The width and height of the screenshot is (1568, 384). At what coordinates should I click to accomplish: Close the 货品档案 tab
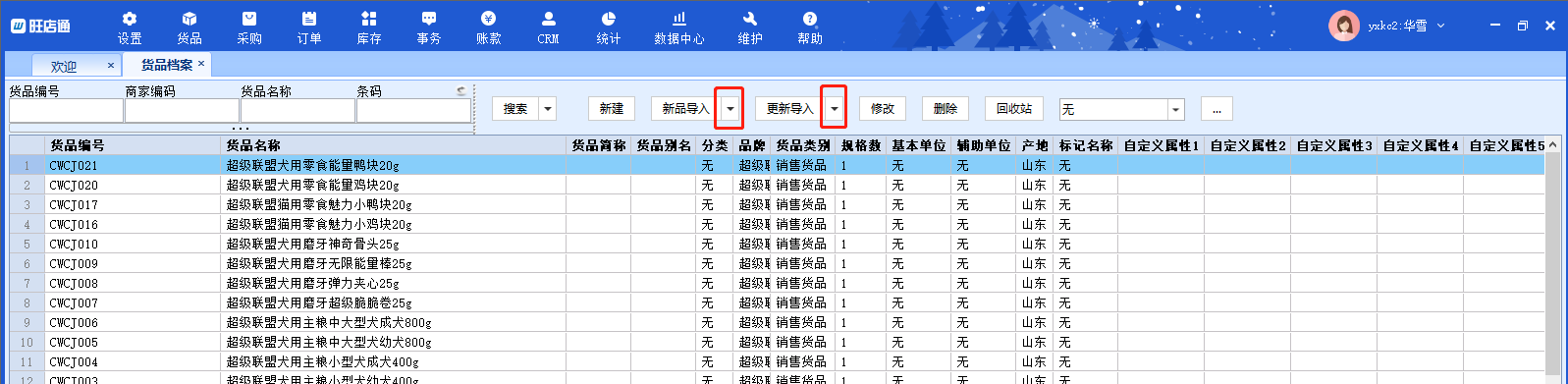(x=201, y=64)
